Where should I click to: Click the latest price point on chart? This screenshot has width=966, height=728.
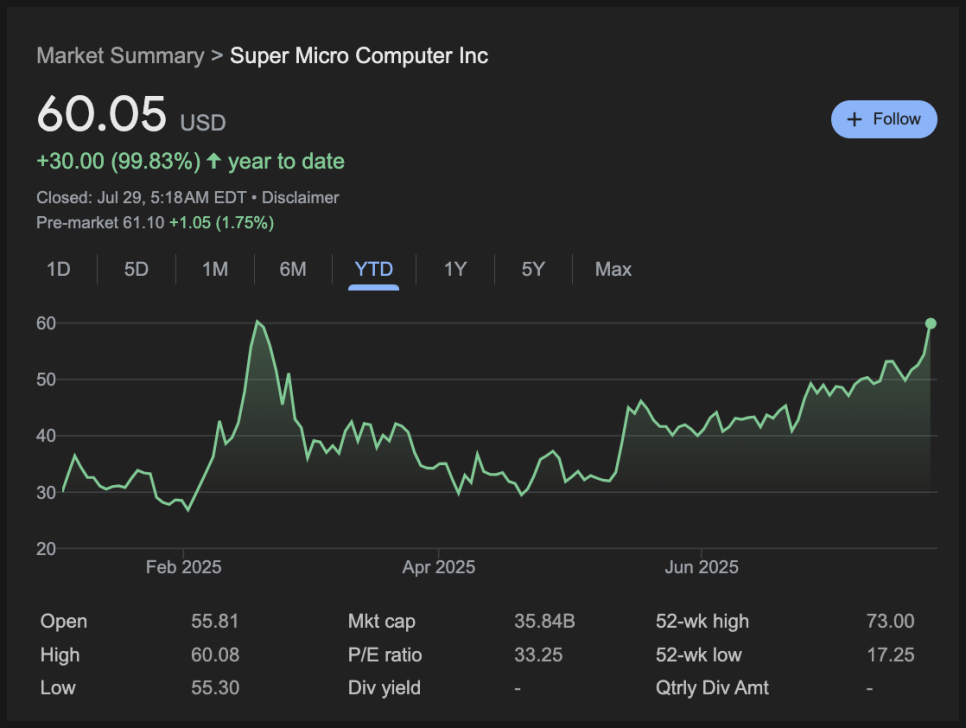click(x=930, y=323)
